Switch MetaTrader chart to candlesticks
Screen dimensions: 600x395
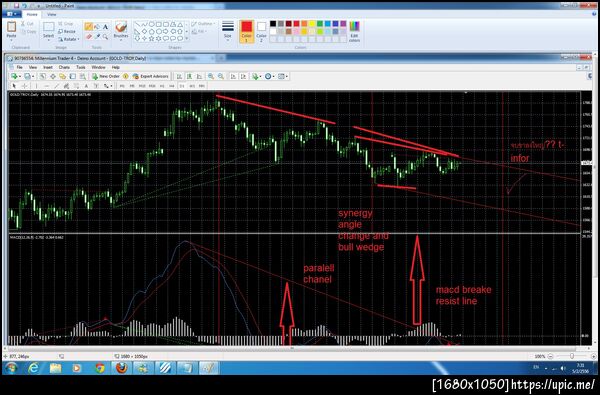pos(189,77)
